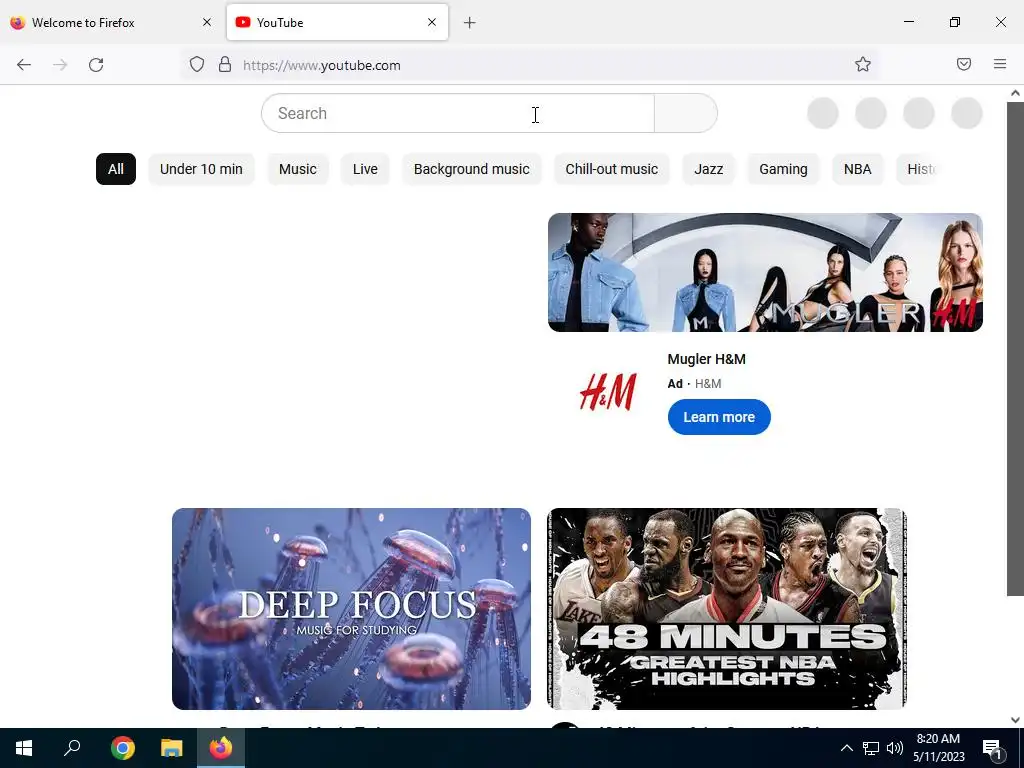Open a new tab with the plus button
The width and height of the screenshot is (1024, 768).
[x=470, y=23]
